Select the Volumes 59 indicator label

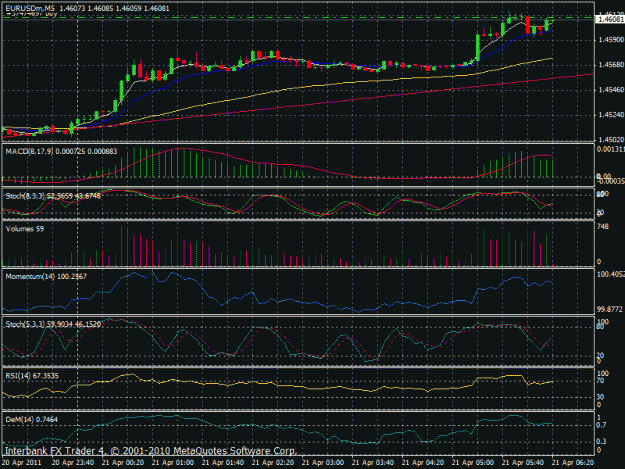click(x=25, y=229)
